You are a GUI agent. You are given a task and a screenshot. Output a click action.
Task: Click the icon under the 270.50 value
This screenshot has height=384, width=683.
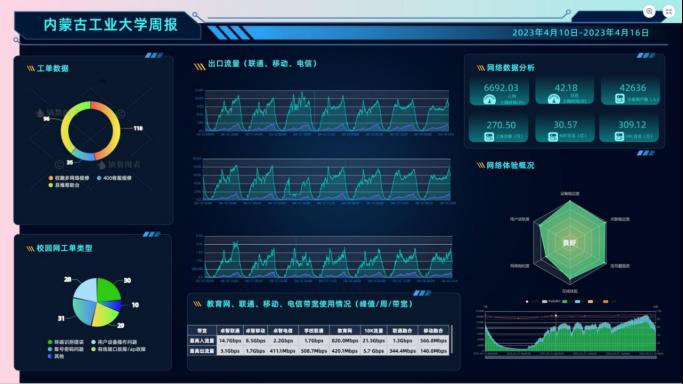coord(489,137)
